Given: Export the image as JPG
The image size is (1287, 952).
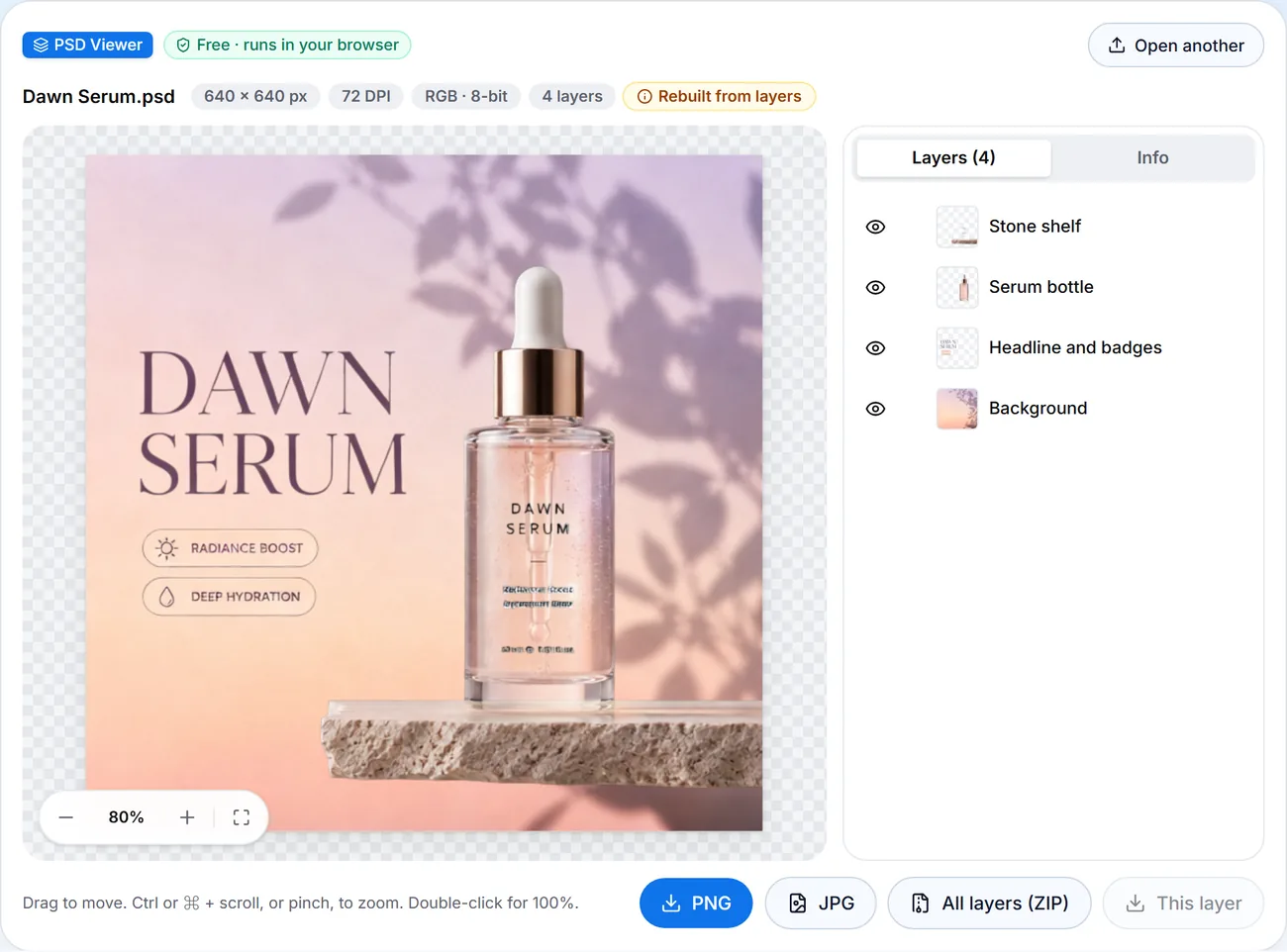Looking at the screenshot, I should click(821, 904).
